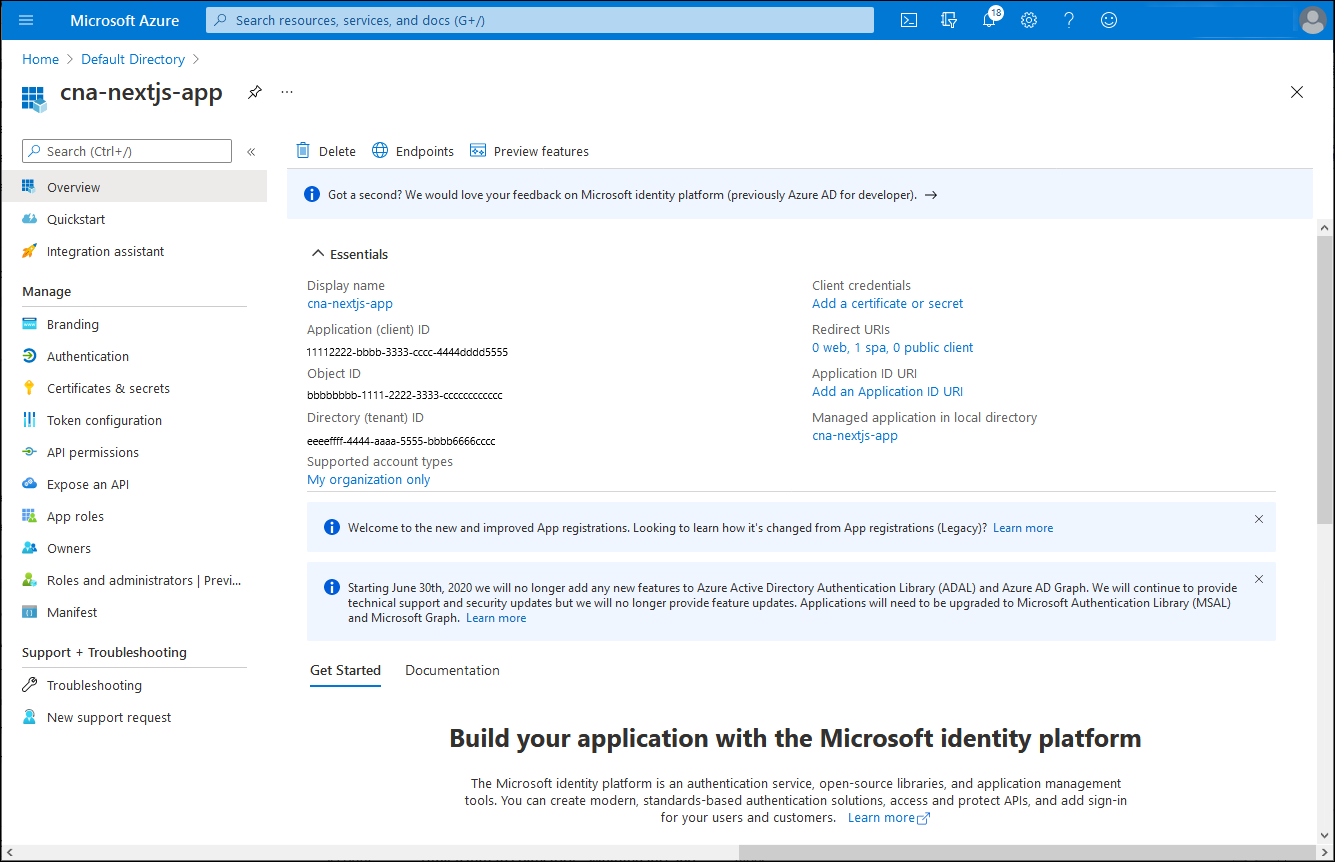The image size is (1335, 862).
Task: Click the vertical scrollbar thumb
Action: tap(1324, 380)
